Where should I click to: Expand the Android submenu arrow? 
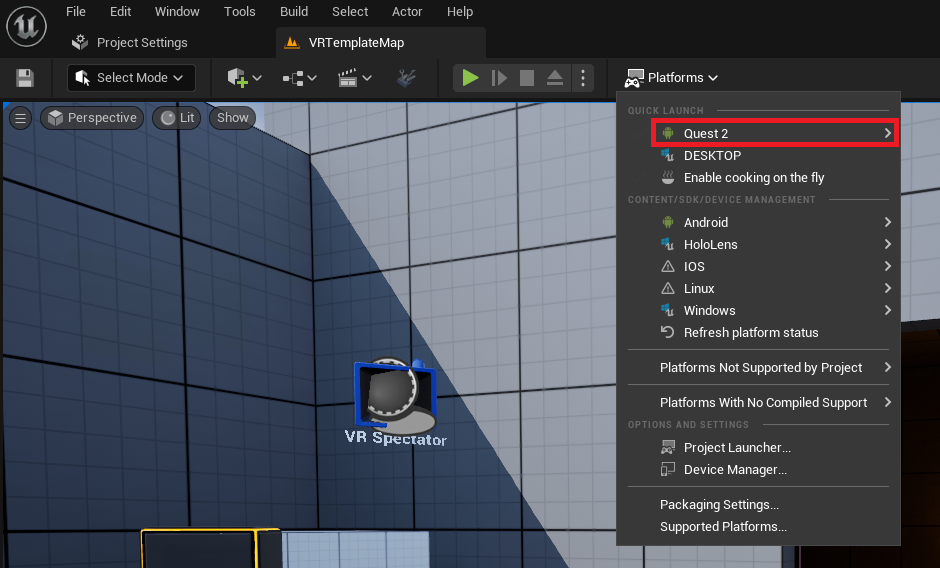tap(888, 222)
